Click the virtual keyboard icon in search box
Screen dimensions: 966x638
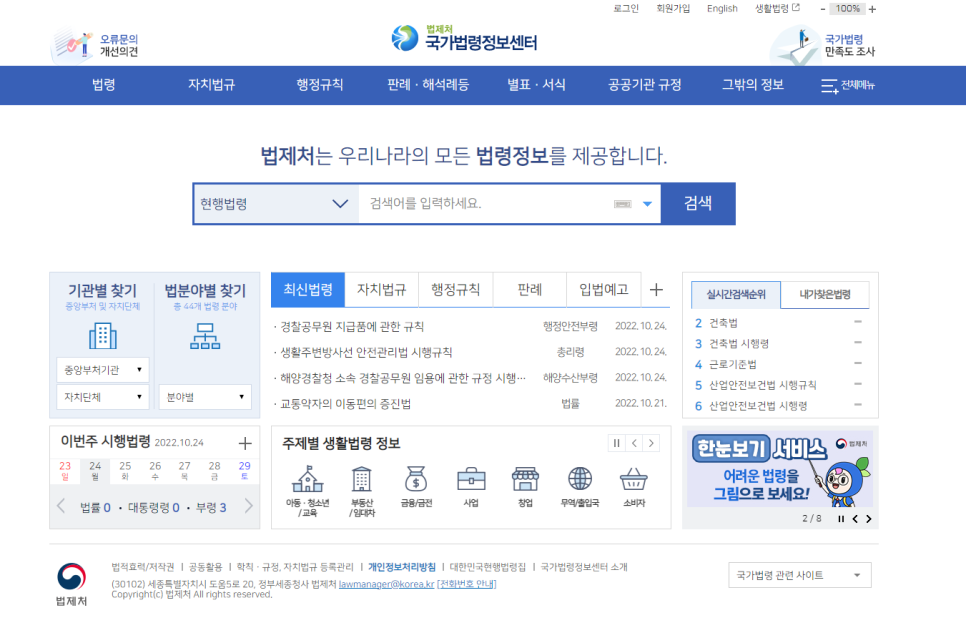tap(622, 204)
